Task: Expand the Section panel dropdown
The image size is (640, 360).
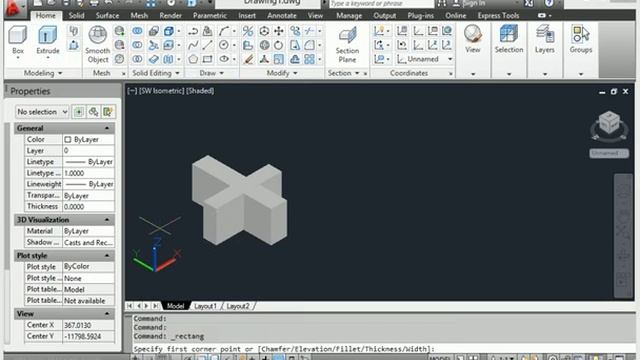Action: 357,73
